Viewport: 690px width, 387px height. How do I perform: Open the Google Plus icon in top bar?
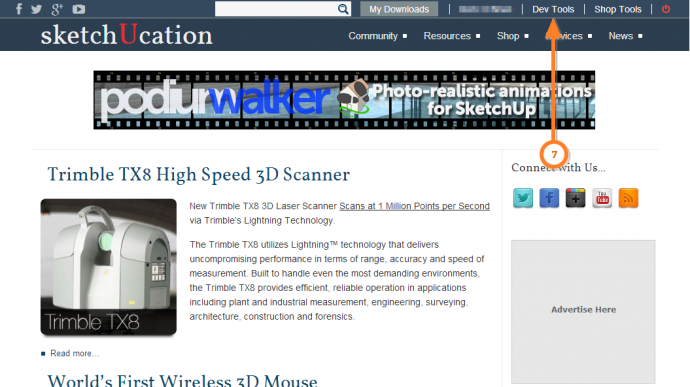[57, 9]
